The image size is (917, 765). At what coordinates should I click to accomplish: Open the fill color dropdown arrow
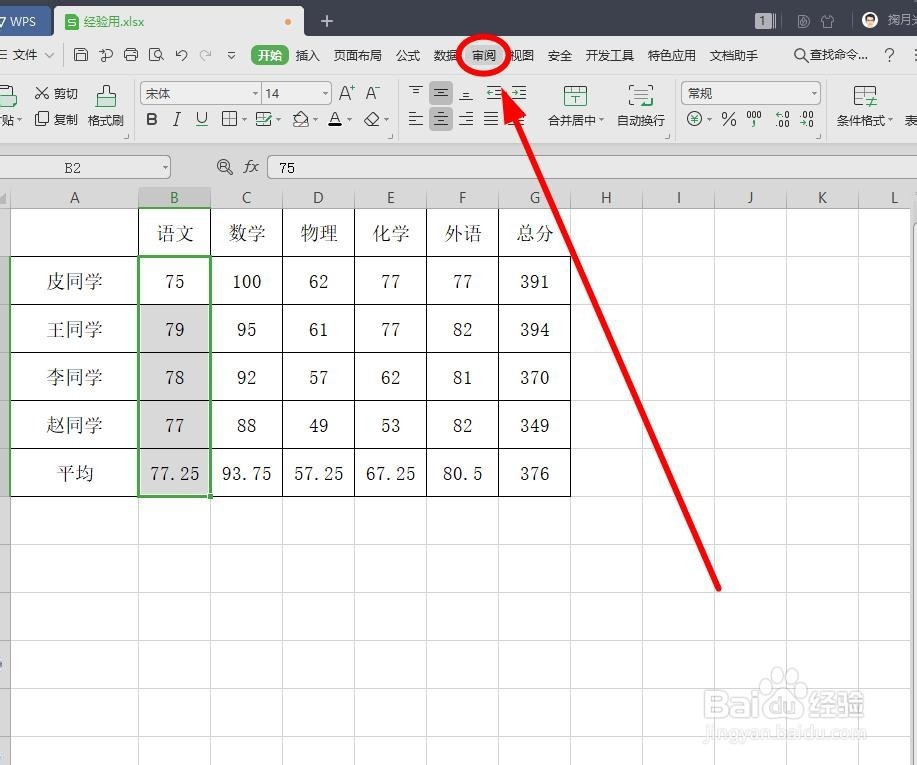tap(315, 120)
